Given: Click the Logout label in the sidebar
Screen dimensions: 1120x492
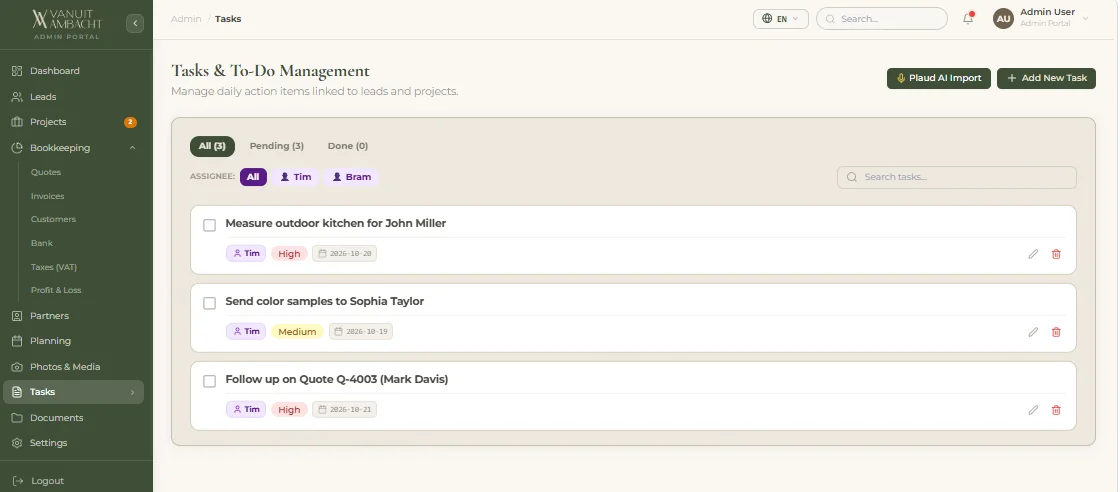Looking at the screenshot, I should click(47, 481).
